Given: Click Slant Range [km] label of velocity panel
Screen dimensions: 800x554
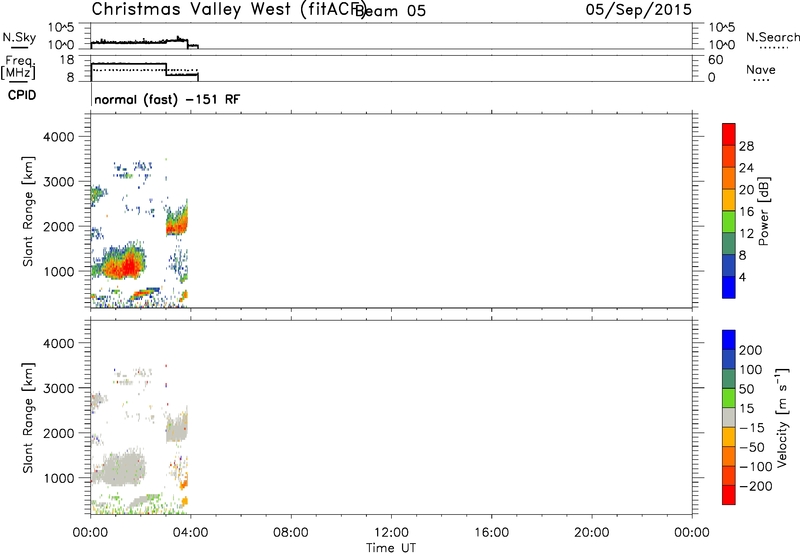Looking at the screenshot, I should [28, 417].
